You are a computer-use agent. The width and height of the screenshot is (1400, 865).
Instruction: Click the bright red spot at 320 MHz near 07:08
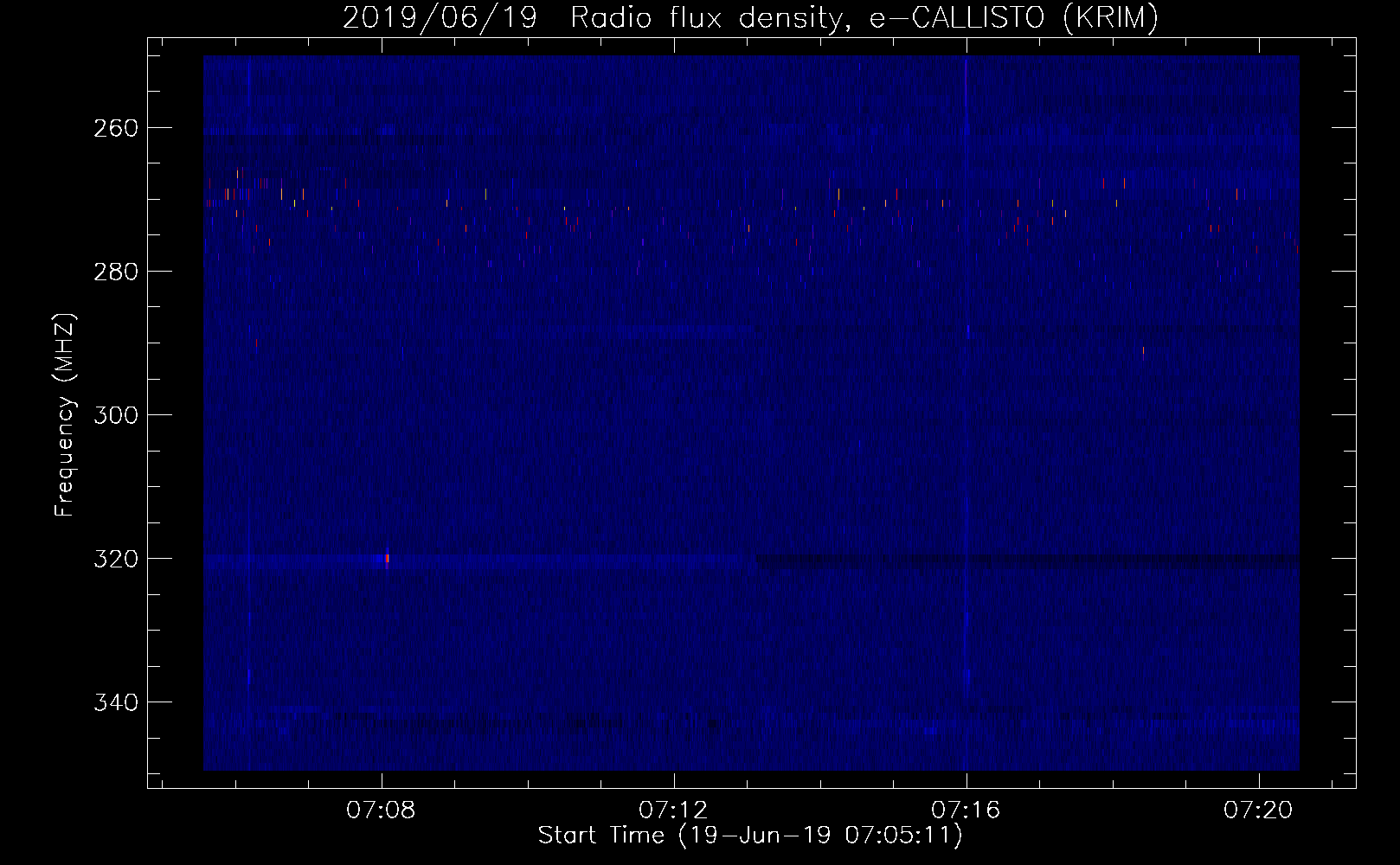pyautogui.click(x=387, y=559)
